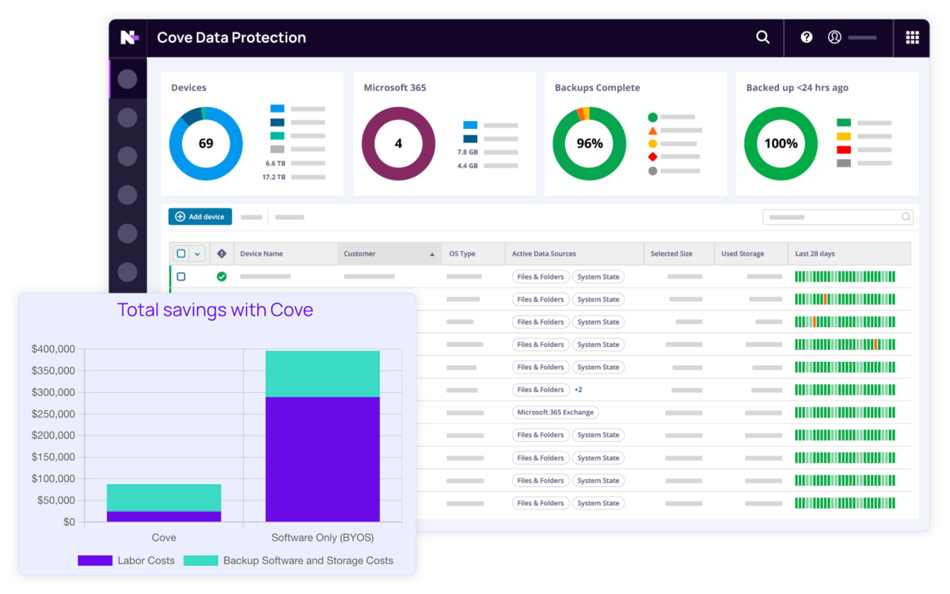Click the N-able logo in the header

pos(129,38)
